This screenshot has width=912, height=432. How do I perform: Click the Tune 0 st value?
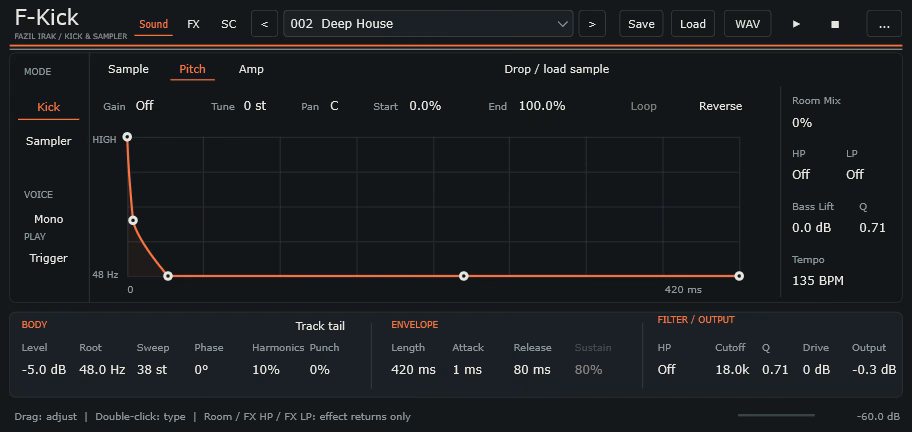pos(255,106)
